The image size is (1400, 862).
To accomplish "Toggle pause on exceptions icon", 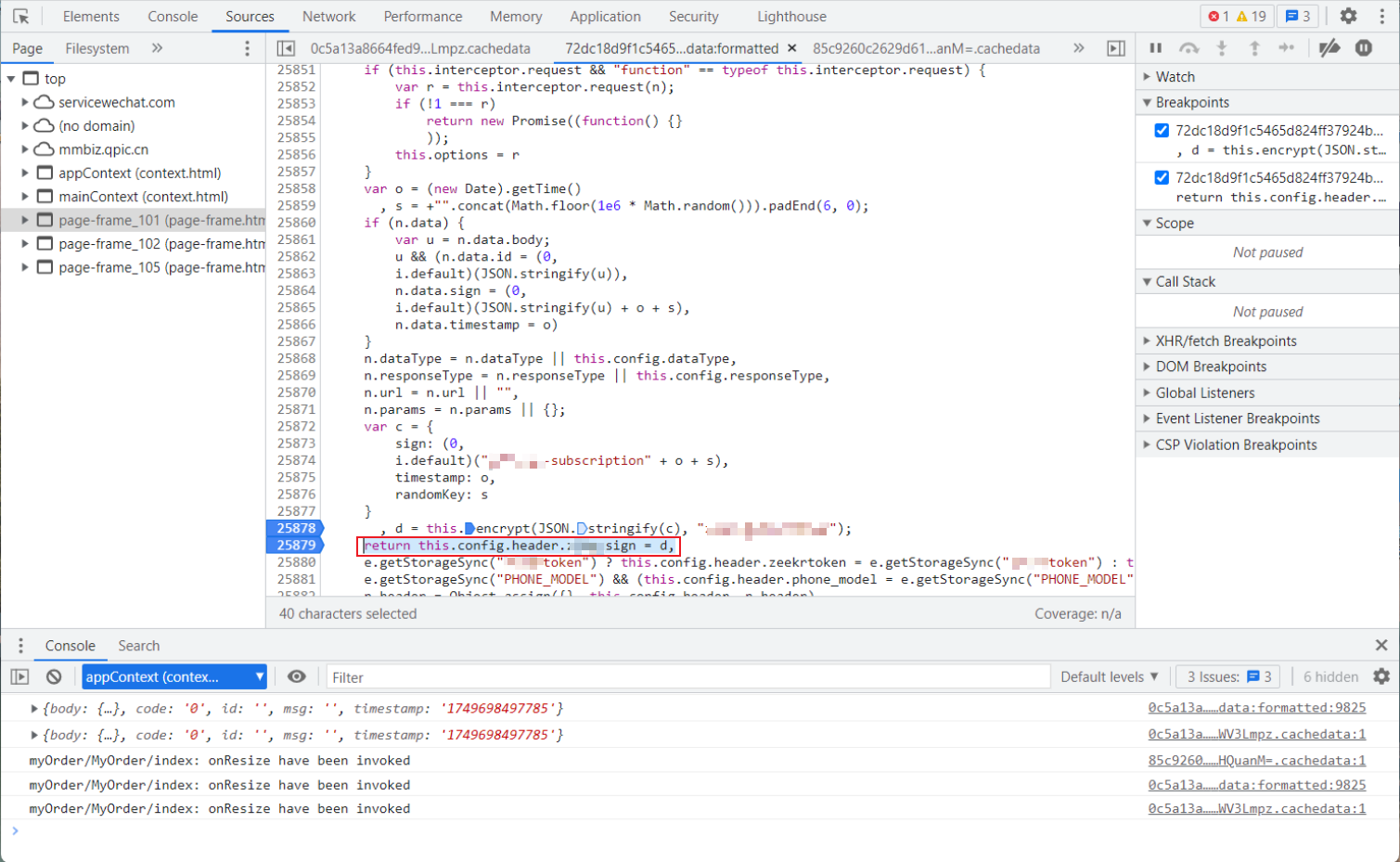I will pos(1364,48).
